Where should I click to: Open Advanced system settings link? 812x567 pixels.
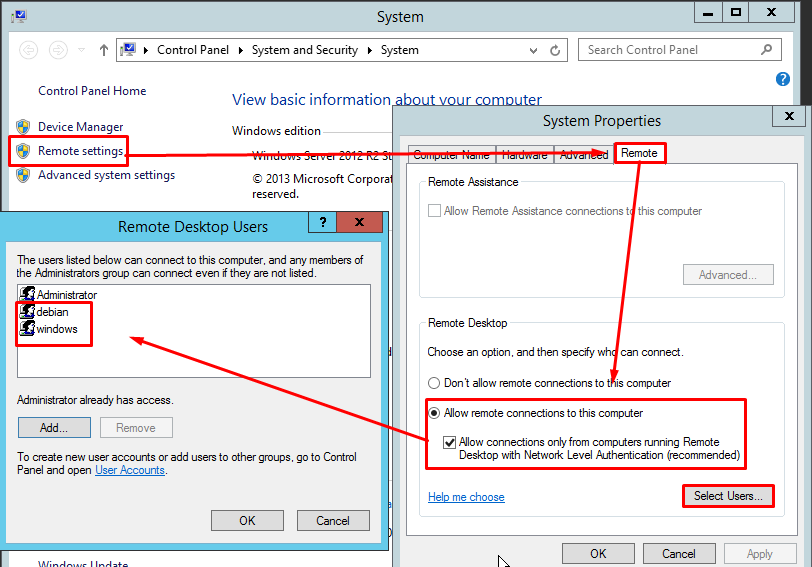tap(106, 175)
